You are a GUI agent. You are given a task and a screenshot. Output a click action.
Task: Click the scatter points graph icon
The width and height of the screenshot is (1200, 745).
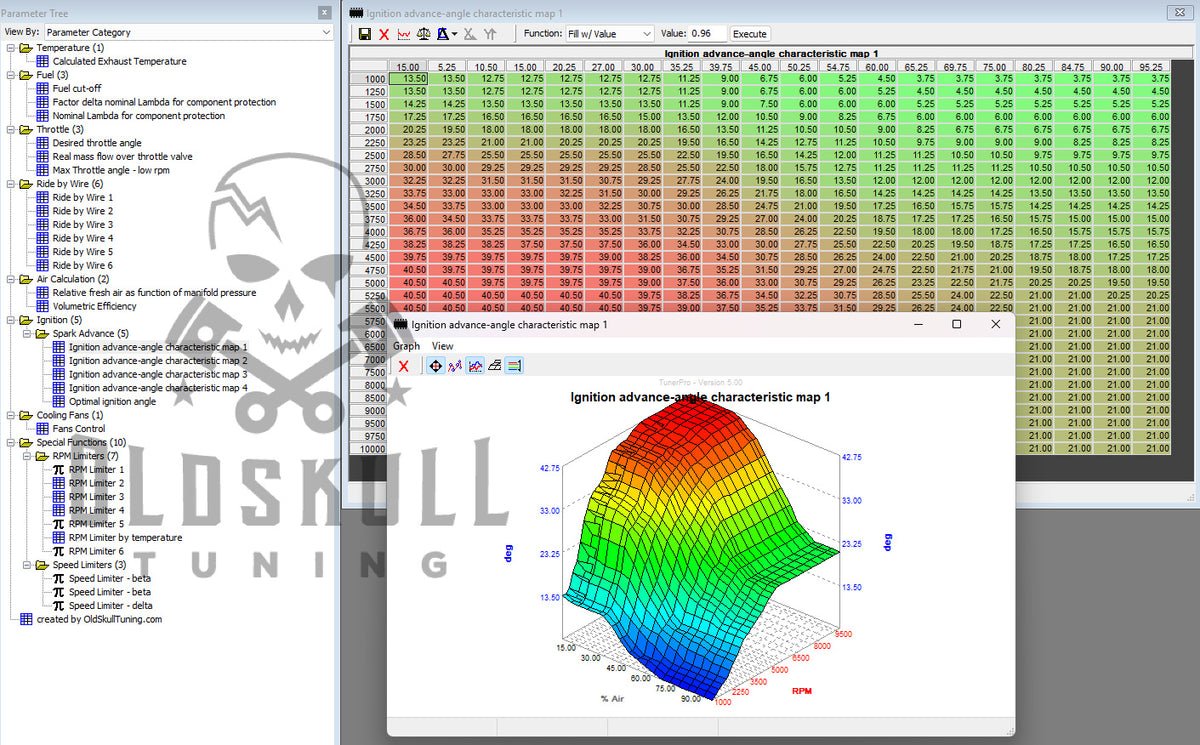[455, 366]
